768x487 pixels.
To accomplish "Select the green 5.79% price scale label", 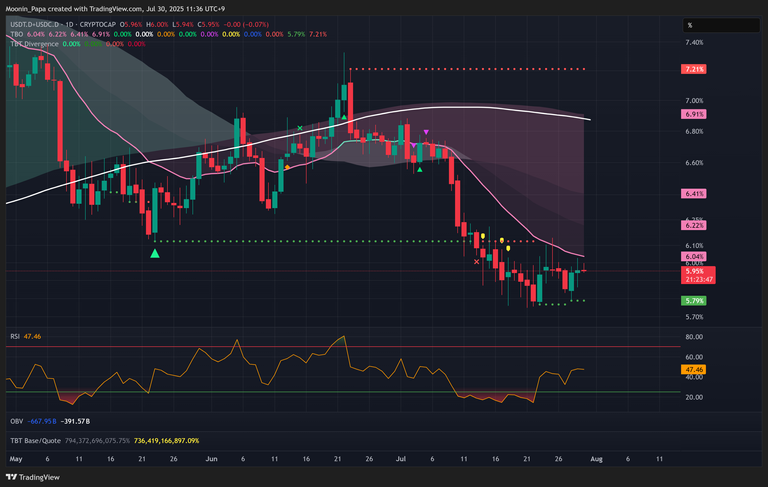I will coord(694,301).
